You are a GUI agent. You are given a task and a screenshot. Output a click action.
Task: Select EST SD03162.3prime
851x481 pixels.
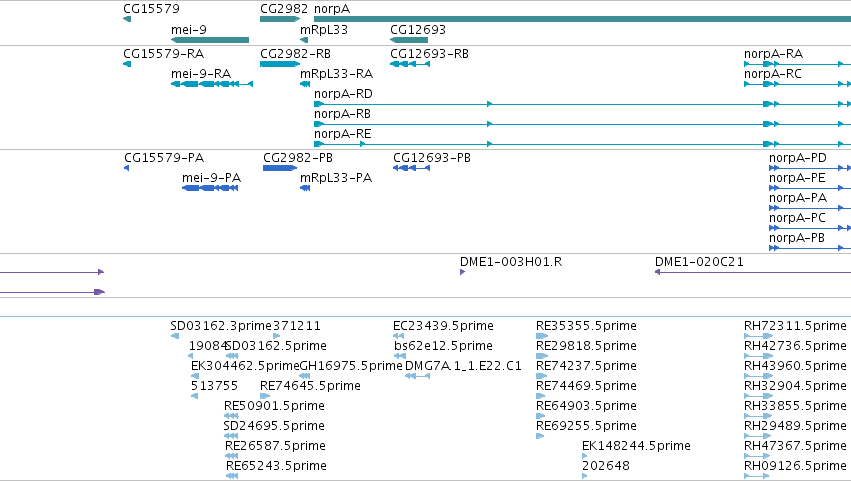[x=221, y=326]
